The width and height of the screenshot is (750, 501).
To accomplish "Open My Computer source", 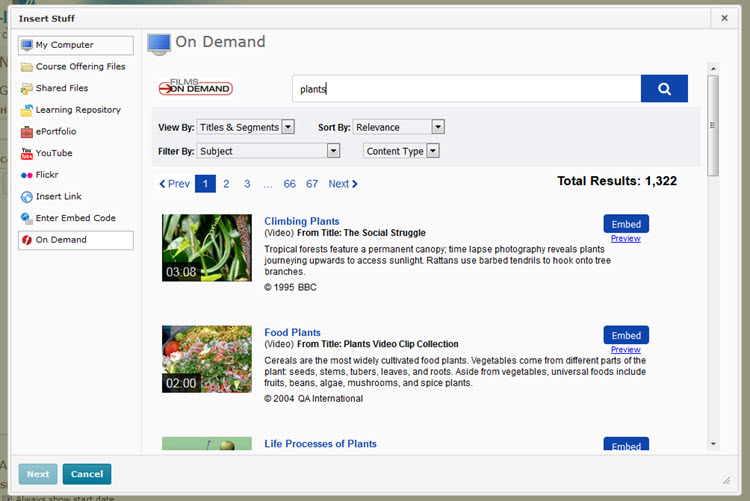I will (x=76, y=45).
